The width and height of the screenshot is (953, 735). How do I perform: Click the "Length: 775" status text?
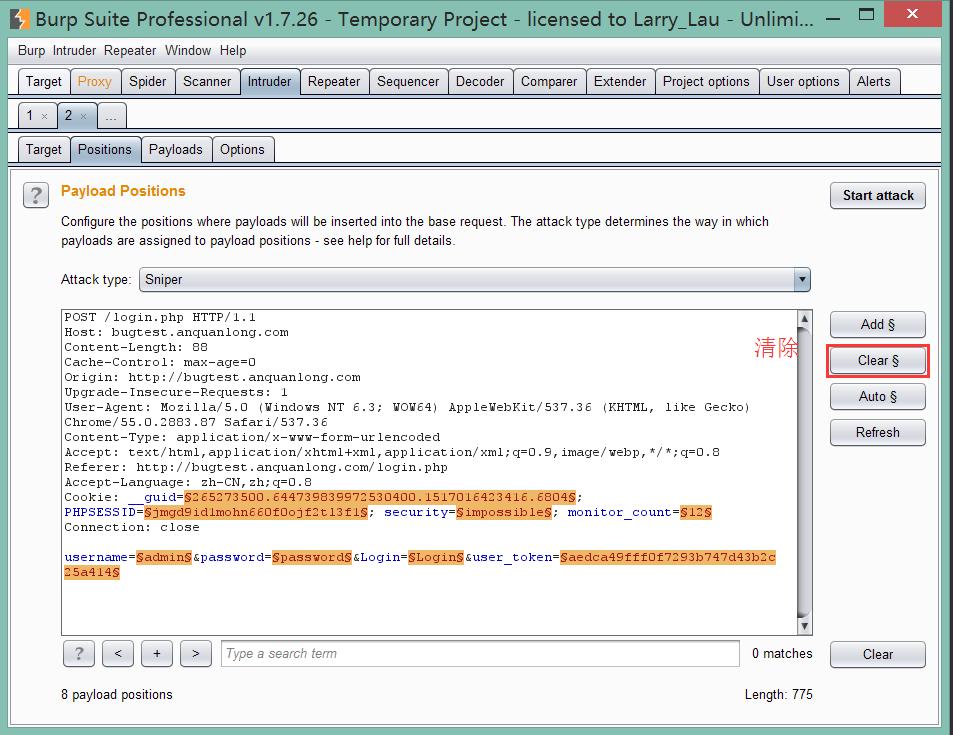[779, 695]
